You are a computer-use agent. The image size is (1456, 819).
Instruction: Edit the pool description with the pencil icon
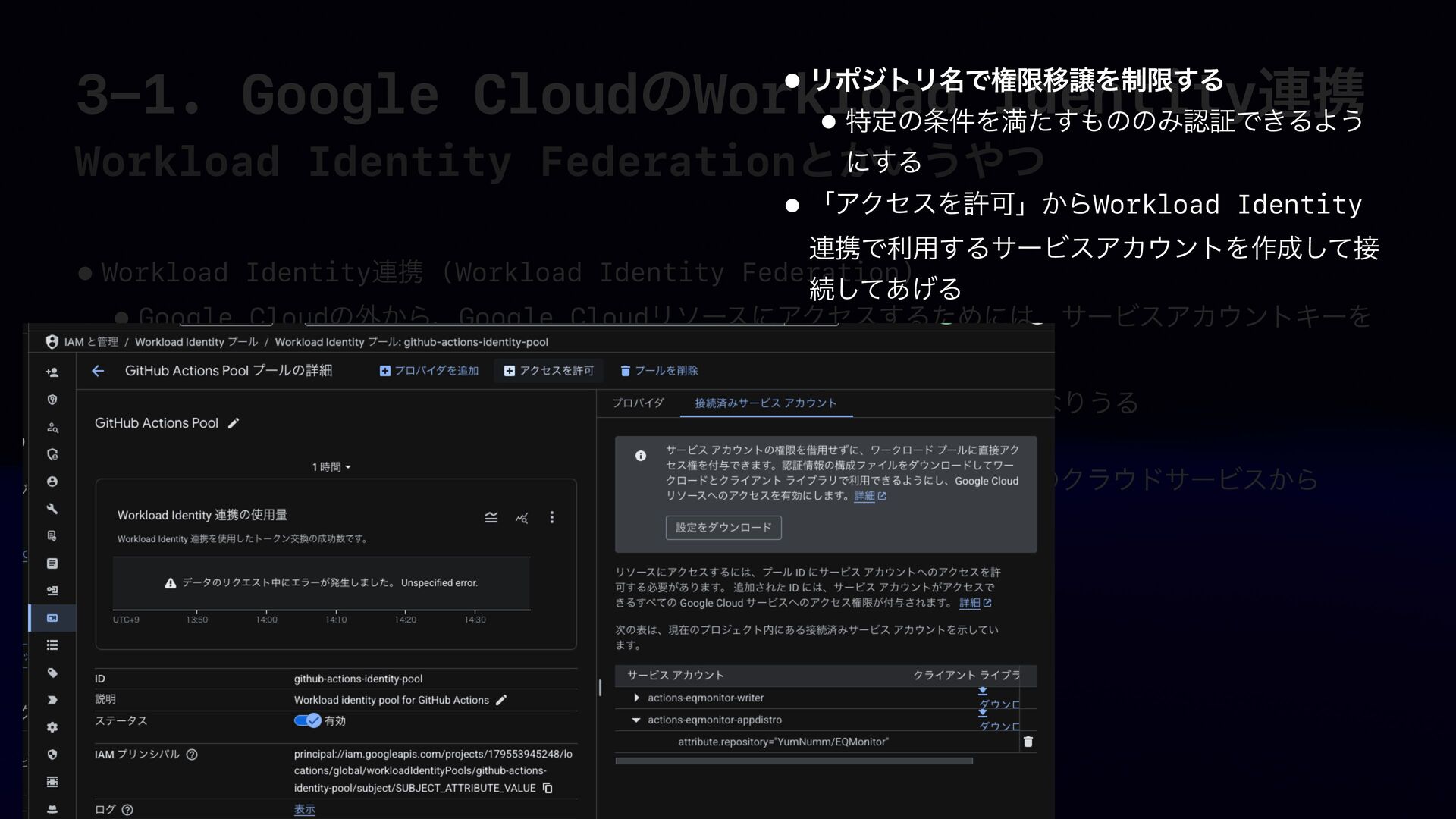500,700
